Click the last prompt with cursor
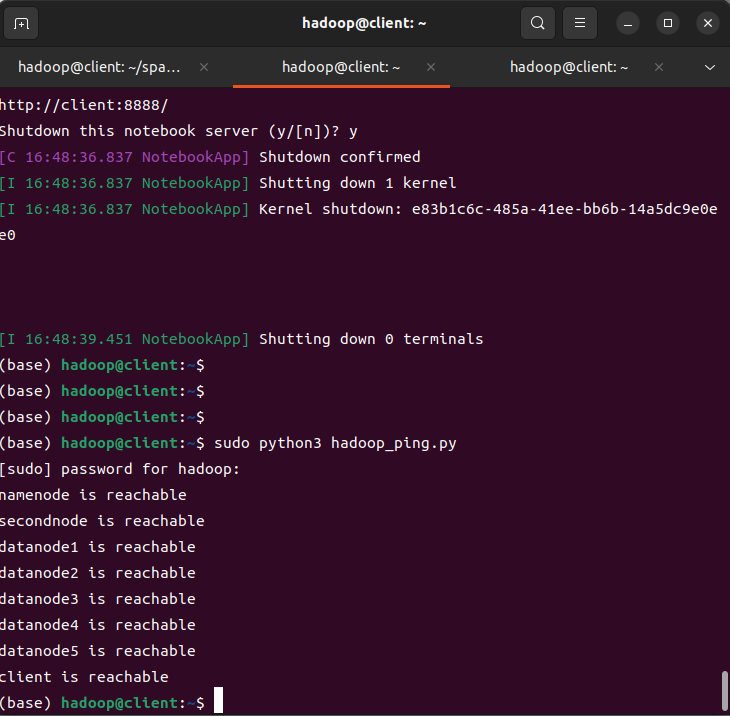The height and width of the screenshot is (716, 730). pyautogui.click(x=112, y=702)
